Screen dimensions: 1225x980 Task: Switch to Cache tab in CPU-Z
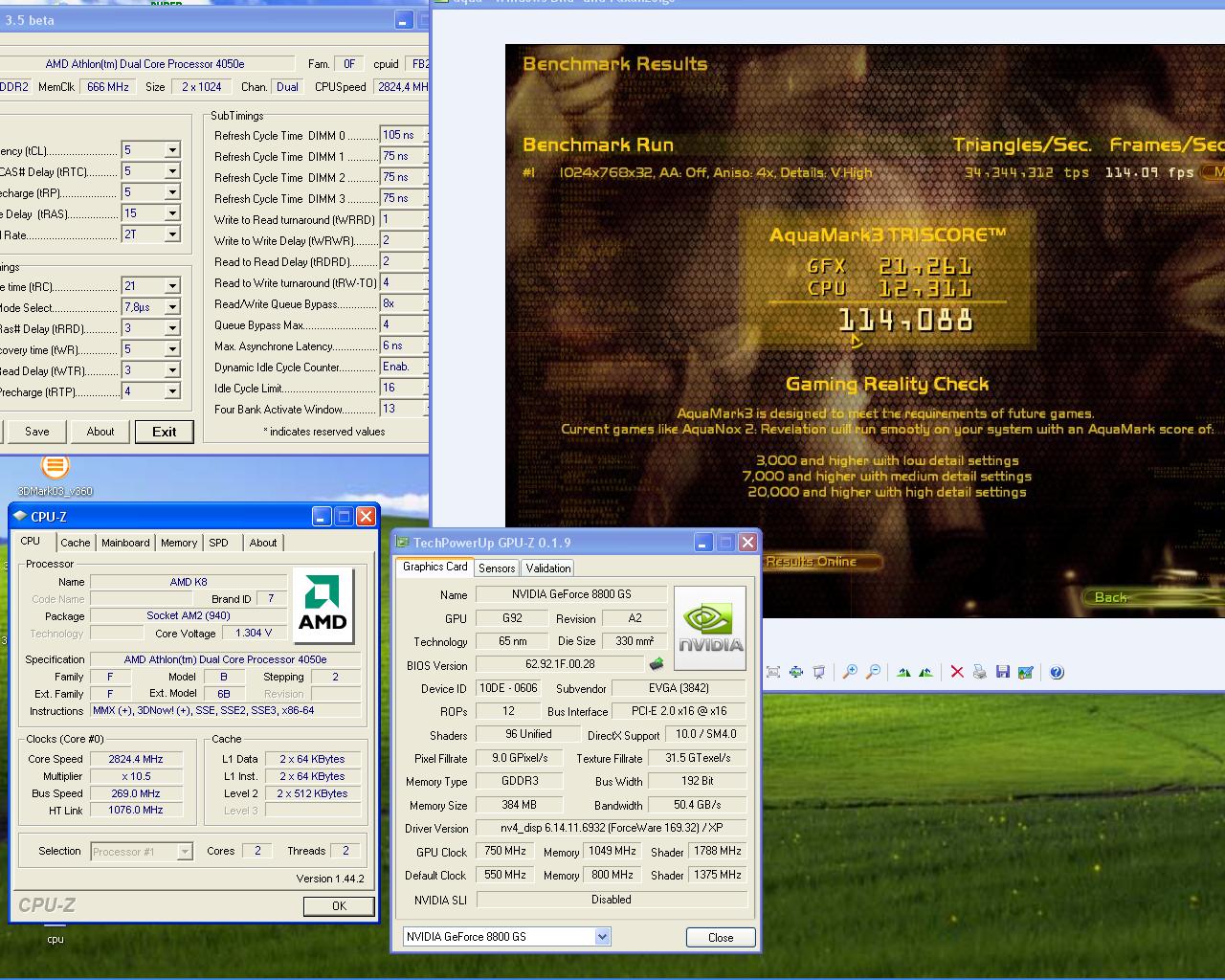coord(76,543)
